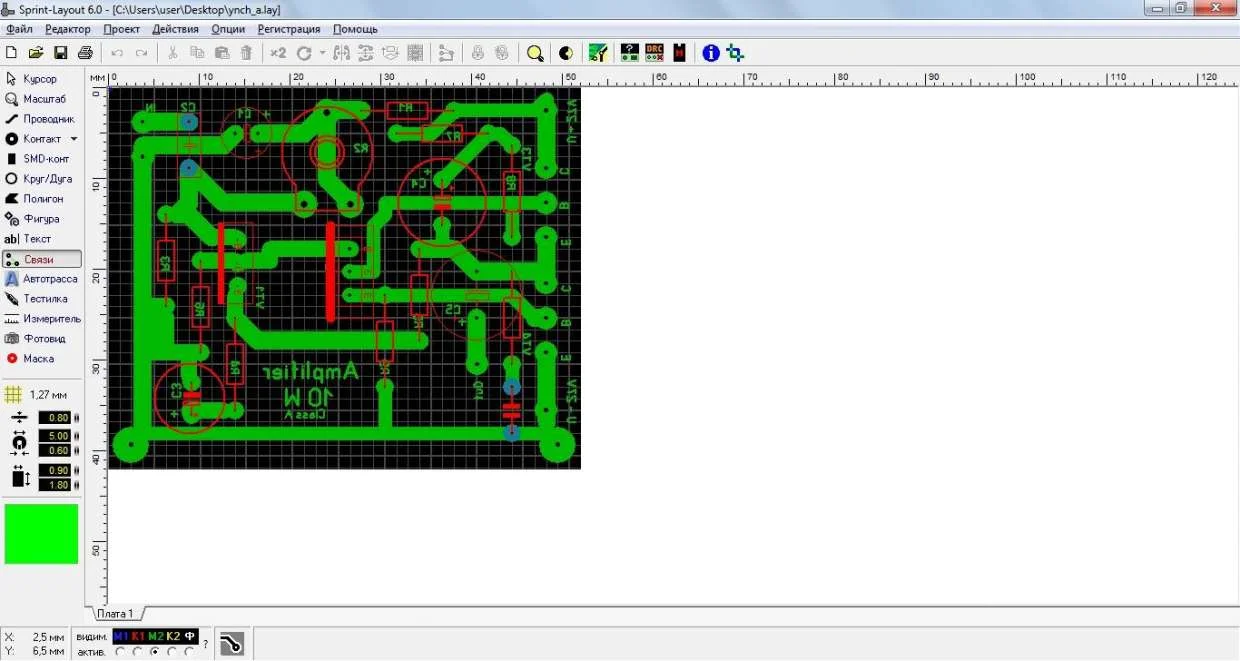Open the Проект menu
1240x661 pixels.
[121, 29]
